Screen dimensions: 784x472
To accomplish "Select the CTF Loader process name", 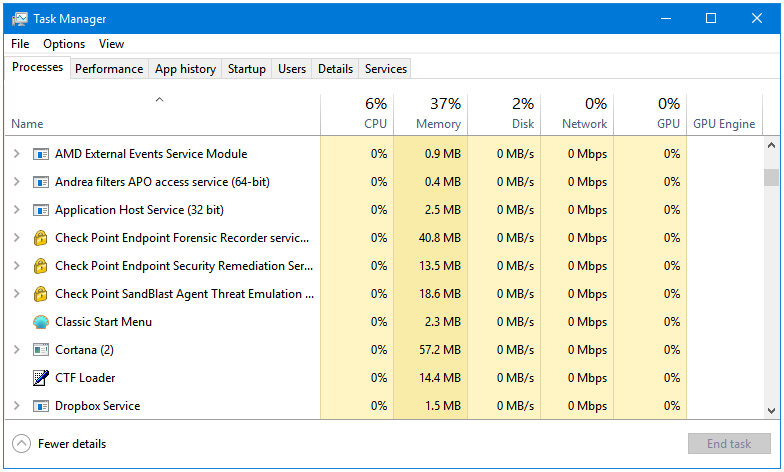I will 85,378.
